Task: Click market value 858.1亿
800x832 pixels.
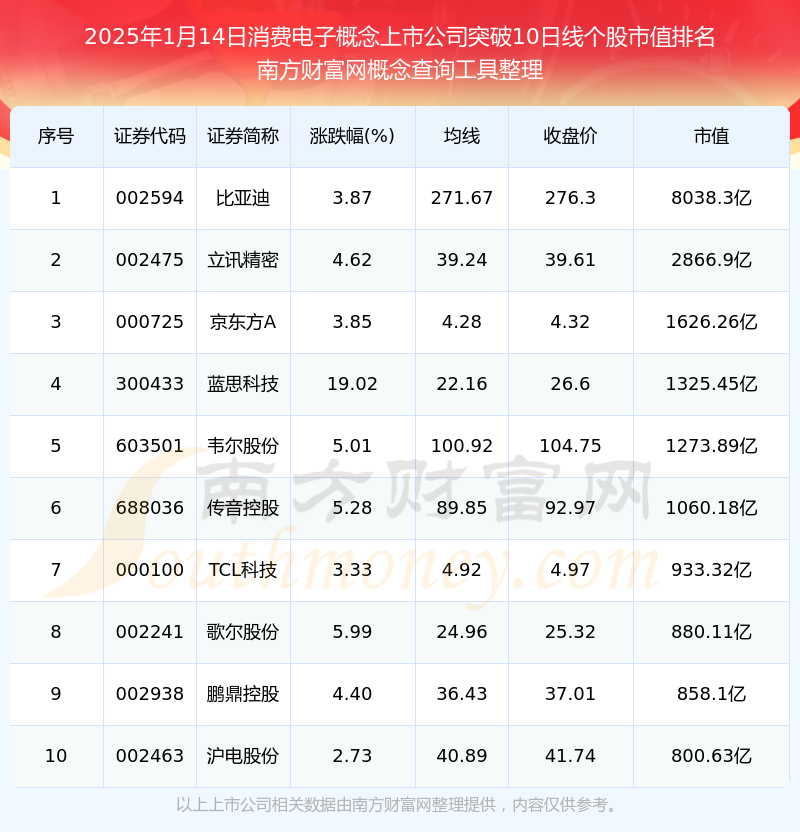Action: coord(711,695)
